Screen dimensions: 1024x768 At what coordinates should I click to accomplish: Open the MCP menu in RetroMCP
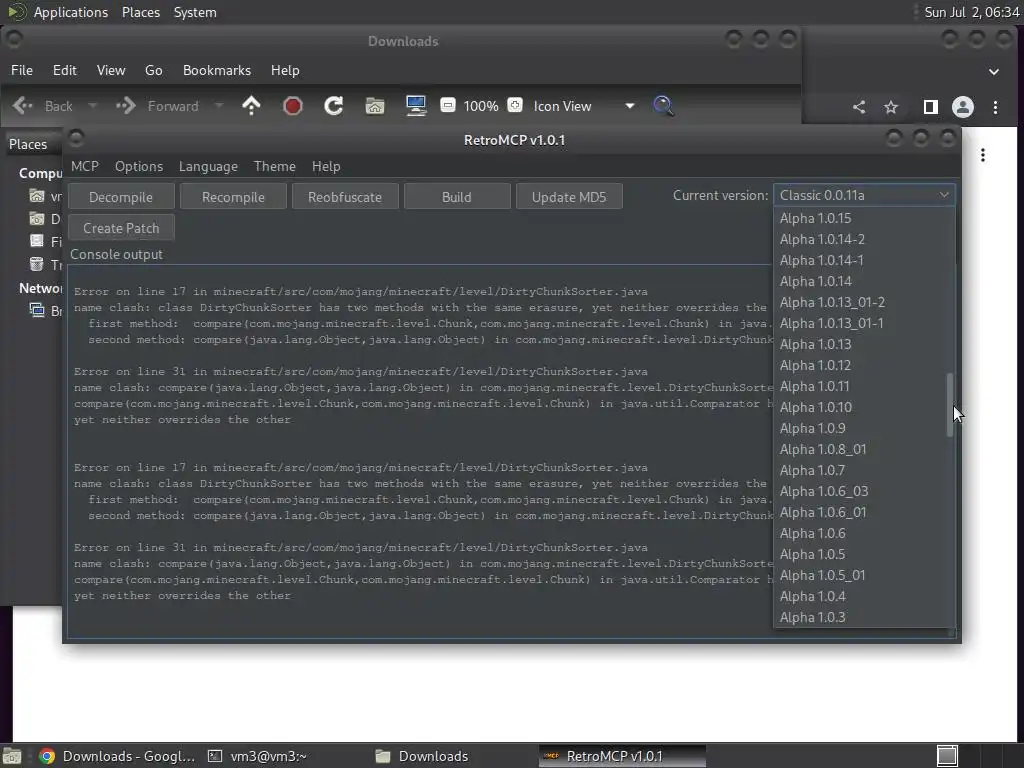coord(85,166)
